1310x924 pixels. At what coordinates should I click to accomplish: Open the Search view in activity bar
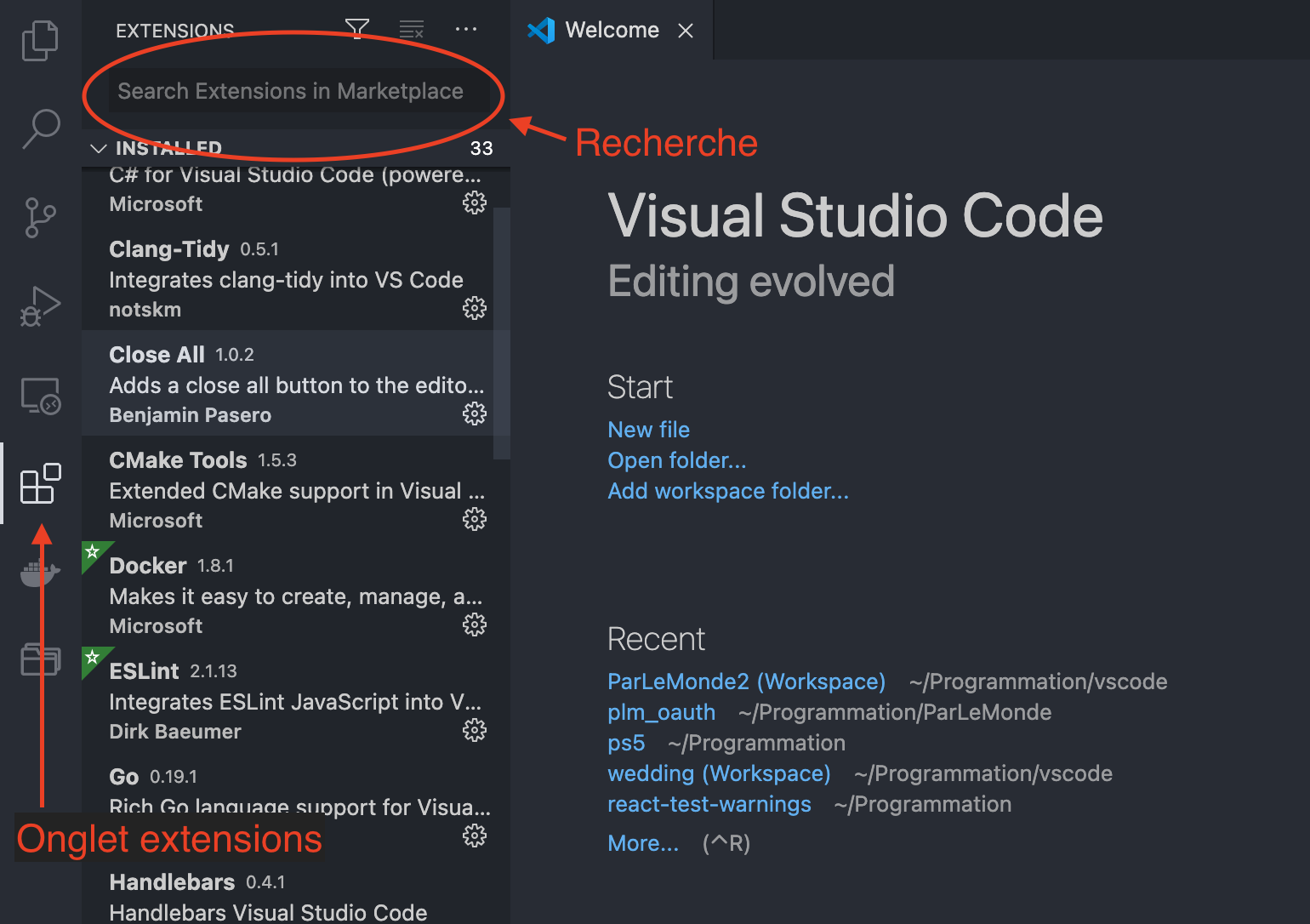40,129
